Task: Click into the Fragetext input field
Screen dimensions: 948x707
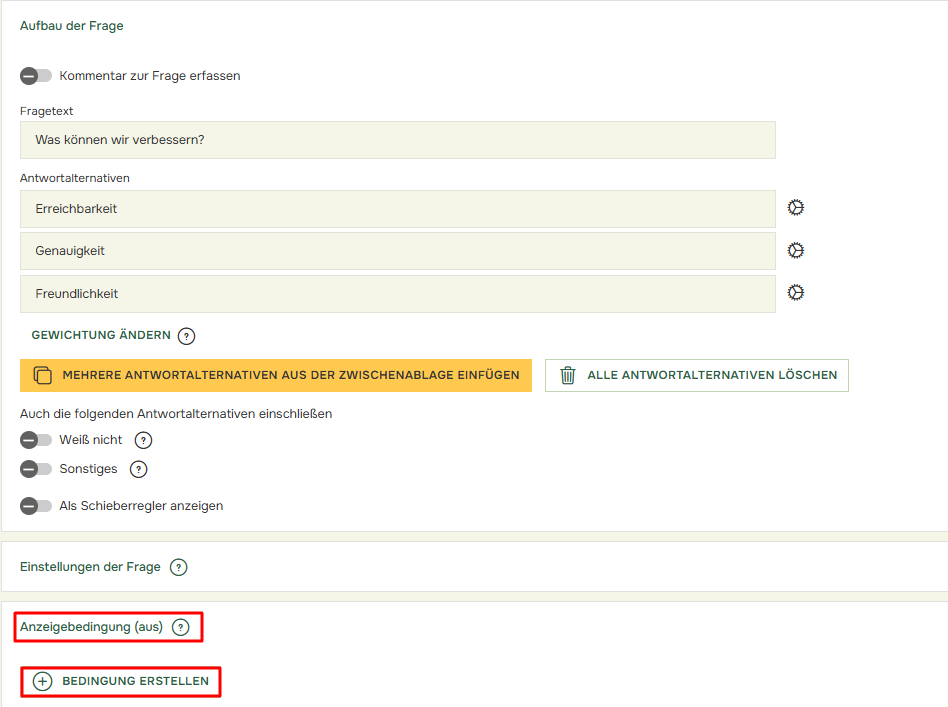Action: coord(397,140)
